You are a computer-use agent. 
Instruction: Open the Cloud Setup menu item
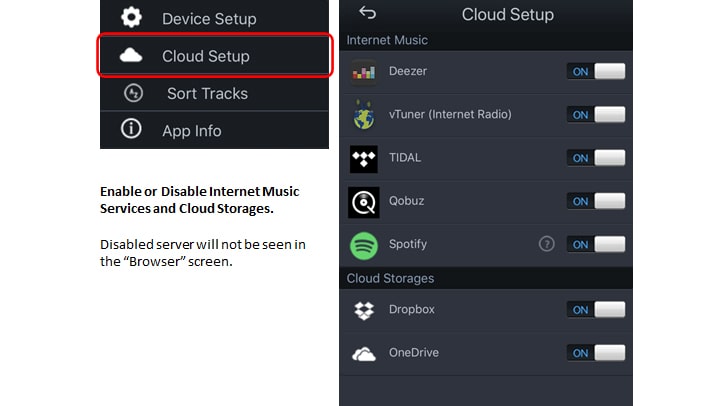pyautogui.click(x=215, y=55)
